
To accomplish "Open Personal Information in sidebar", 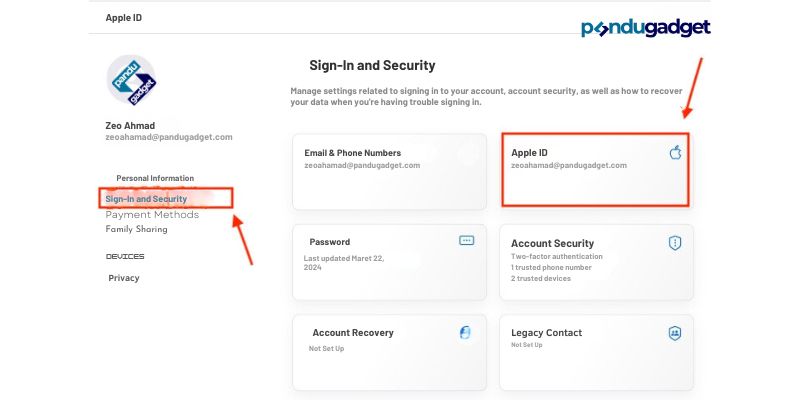I will 155,178.
